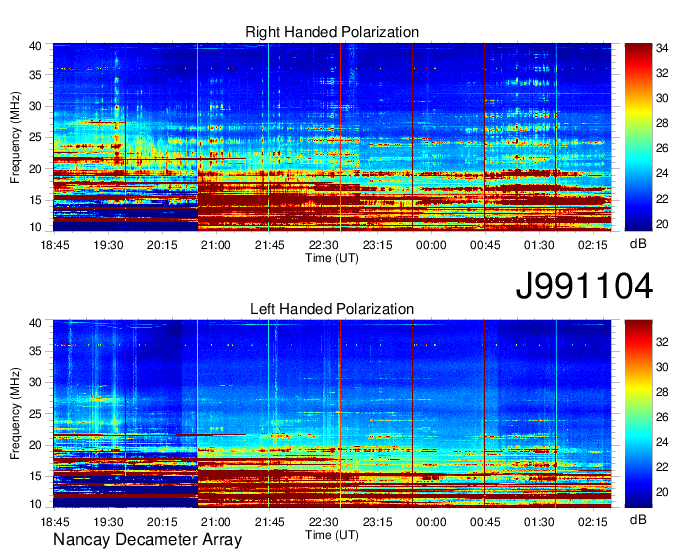Click 22:30 time tick of Left Handed plot
The width and height of the screenshot is (680, 552).
(x=324, y=522)
